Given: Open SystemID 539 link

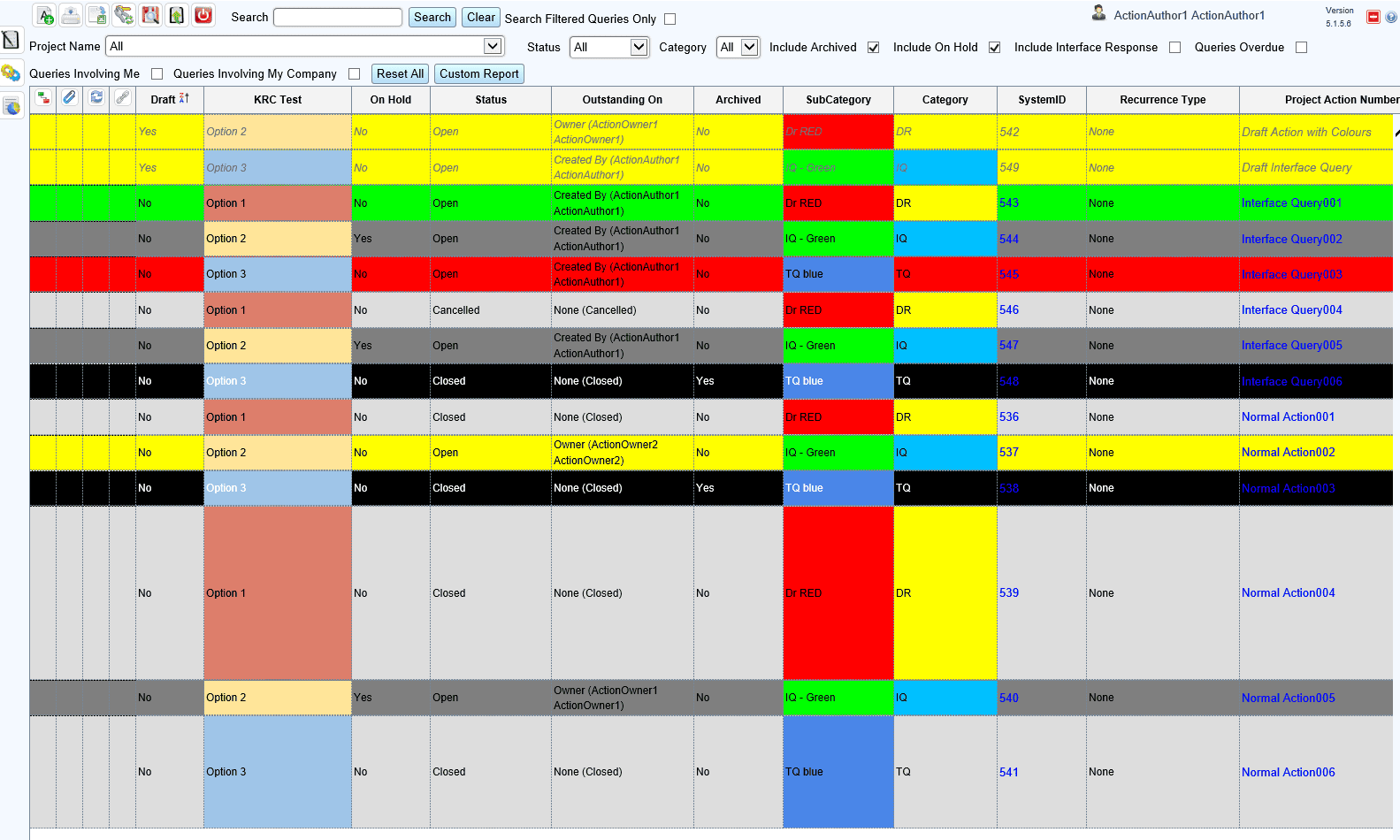Looking at the screenshot, I should pos(1009,593).
